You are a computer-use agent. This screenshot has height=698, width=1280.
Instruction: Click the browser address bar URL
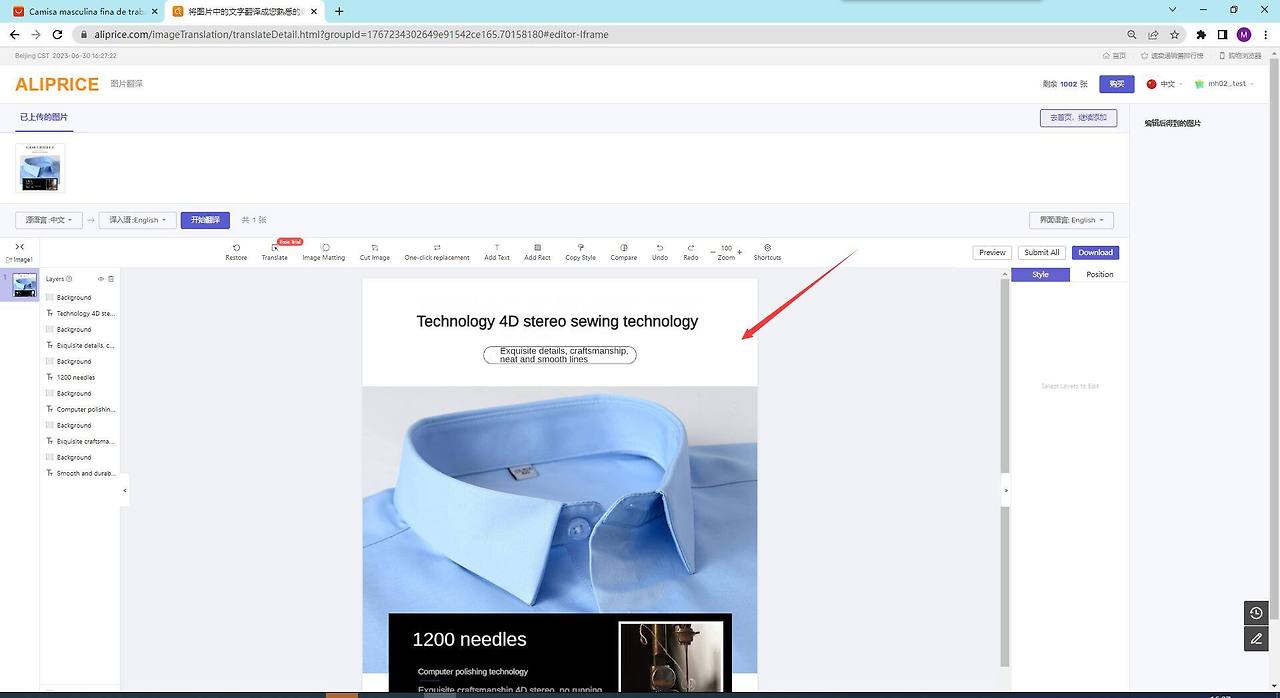tap(350, 34)
